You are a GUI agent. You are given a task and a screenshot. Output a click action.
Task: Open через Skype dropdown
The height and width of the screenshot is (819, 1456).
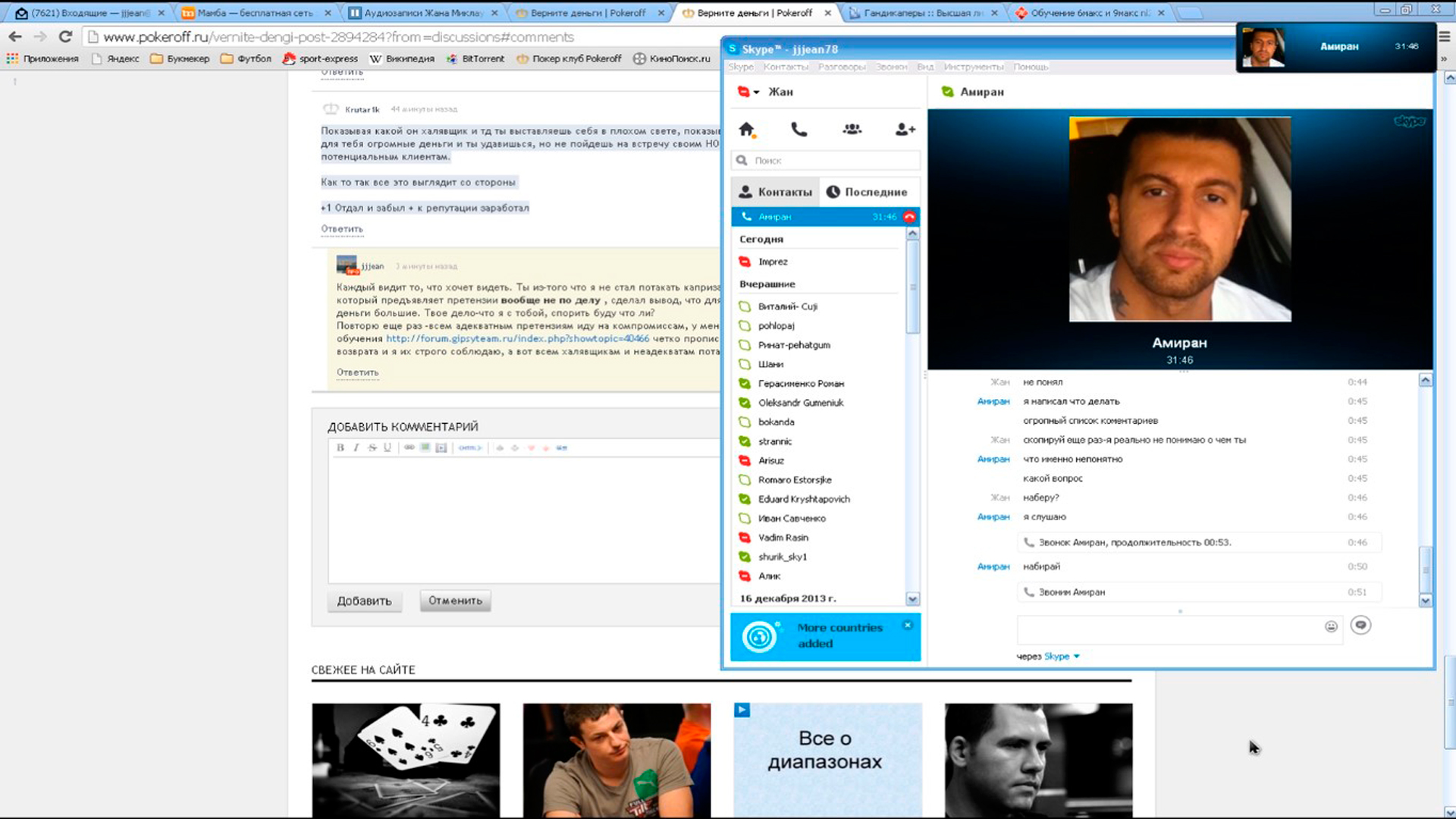(1062, 657)
